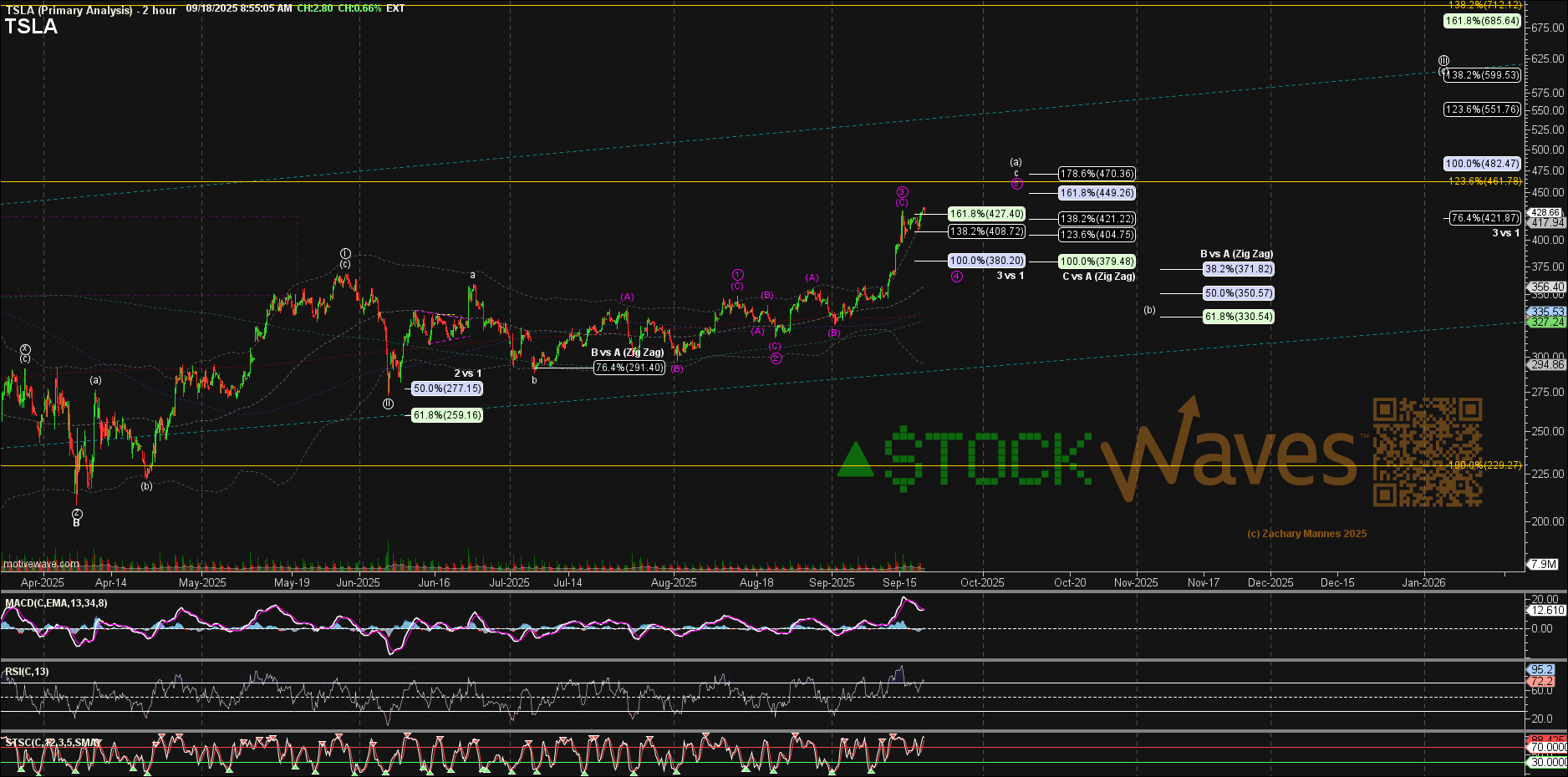Click the TSLA Primary Analysis title
1568x777 pixels.
click(90, 10)
